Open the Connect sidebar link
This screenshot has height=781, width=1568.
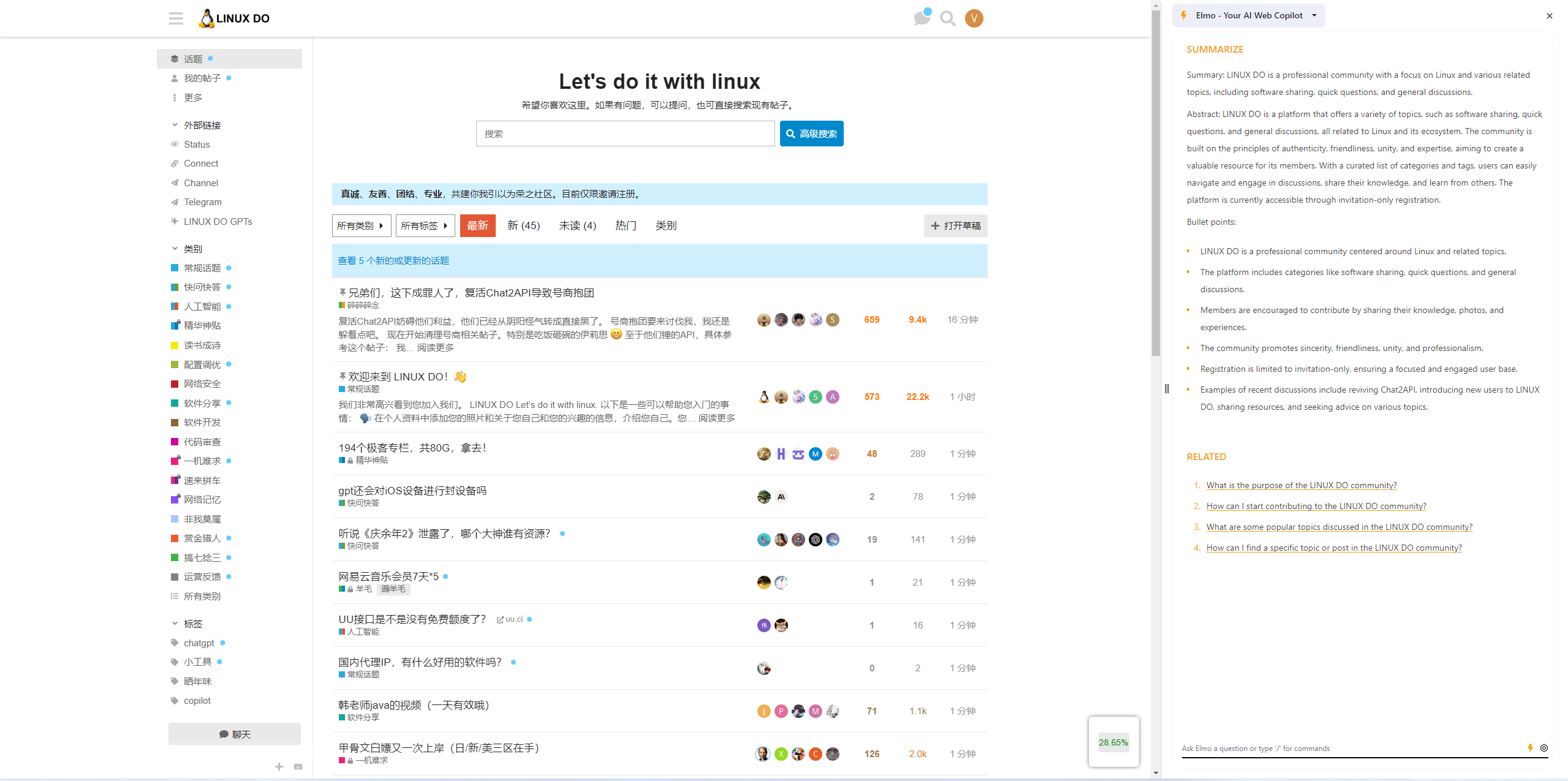click(194, 164)
